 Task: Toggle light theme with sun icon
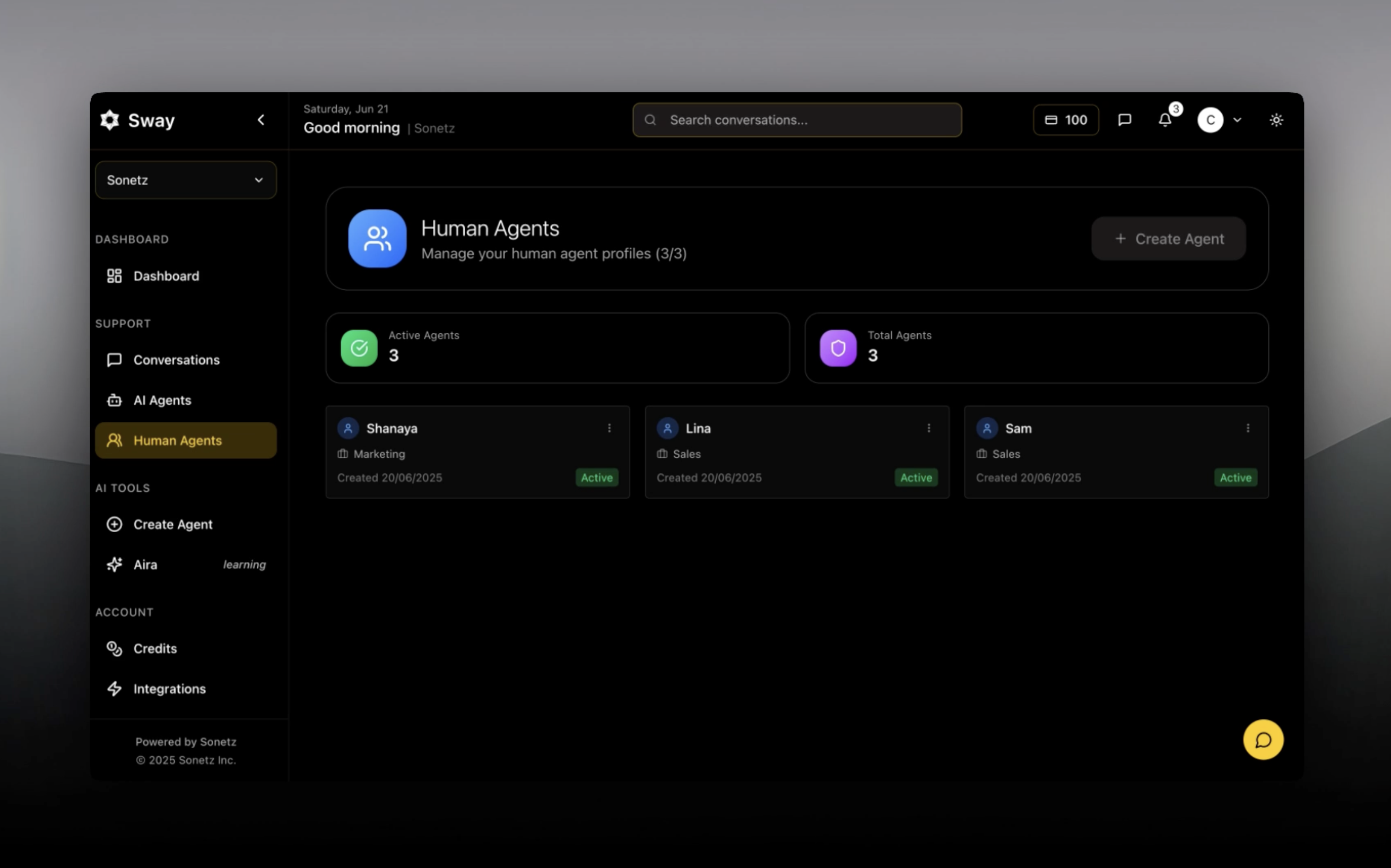(x=1276, y=120)
